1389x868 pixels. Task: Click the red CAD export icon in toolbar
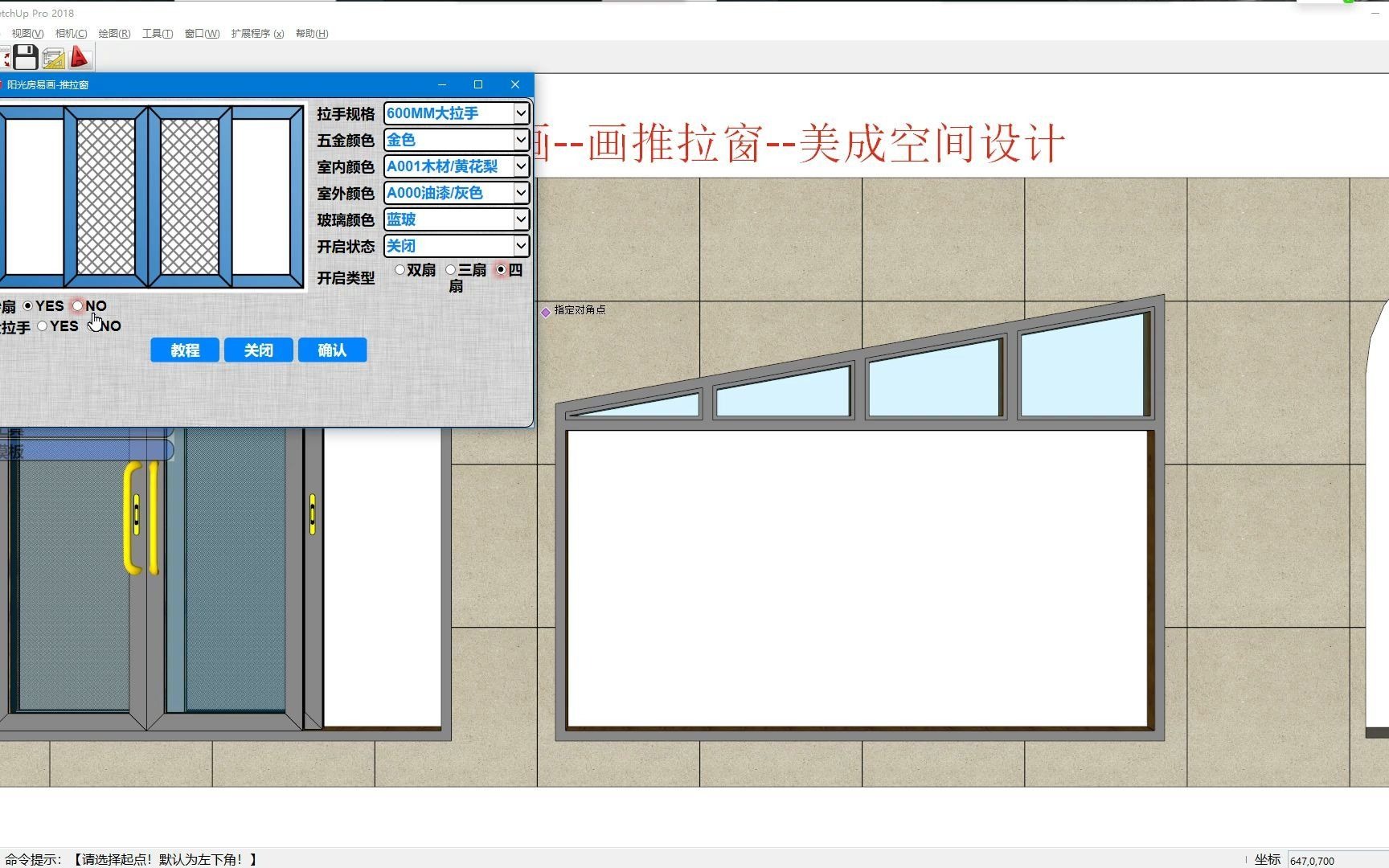click(79, 56)
